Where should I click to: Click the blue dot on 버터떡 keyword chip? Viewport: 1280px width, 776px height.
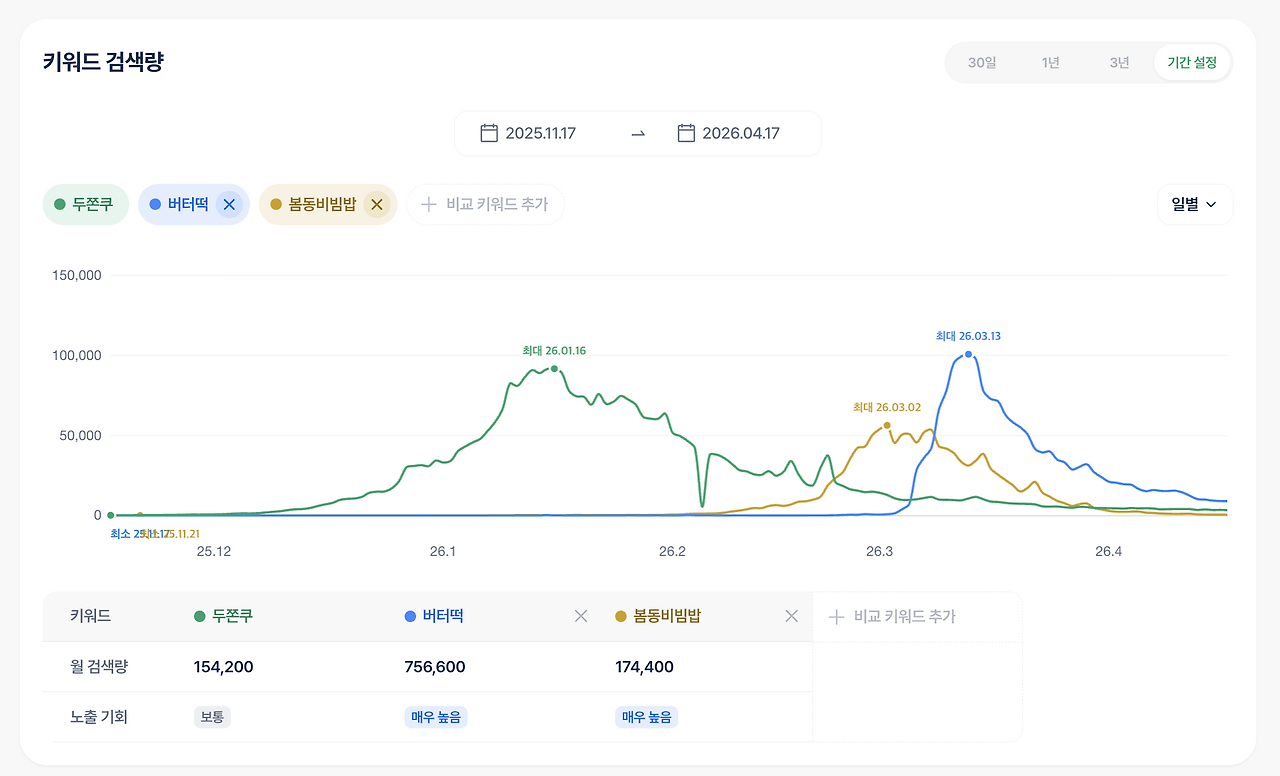click(x=155, y=204)
